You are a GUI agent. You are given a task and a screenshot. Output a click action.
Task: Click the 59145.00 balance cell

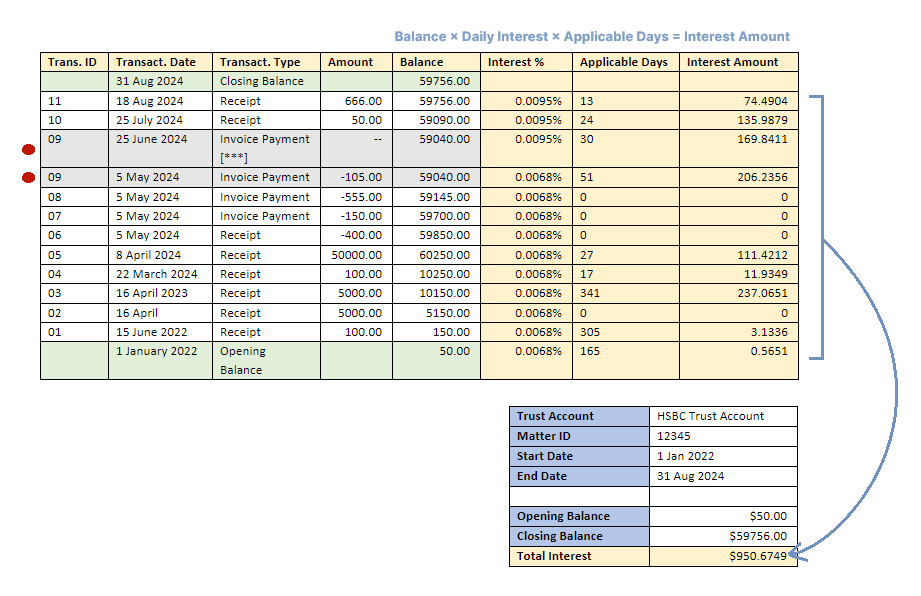tap(436, 197)
